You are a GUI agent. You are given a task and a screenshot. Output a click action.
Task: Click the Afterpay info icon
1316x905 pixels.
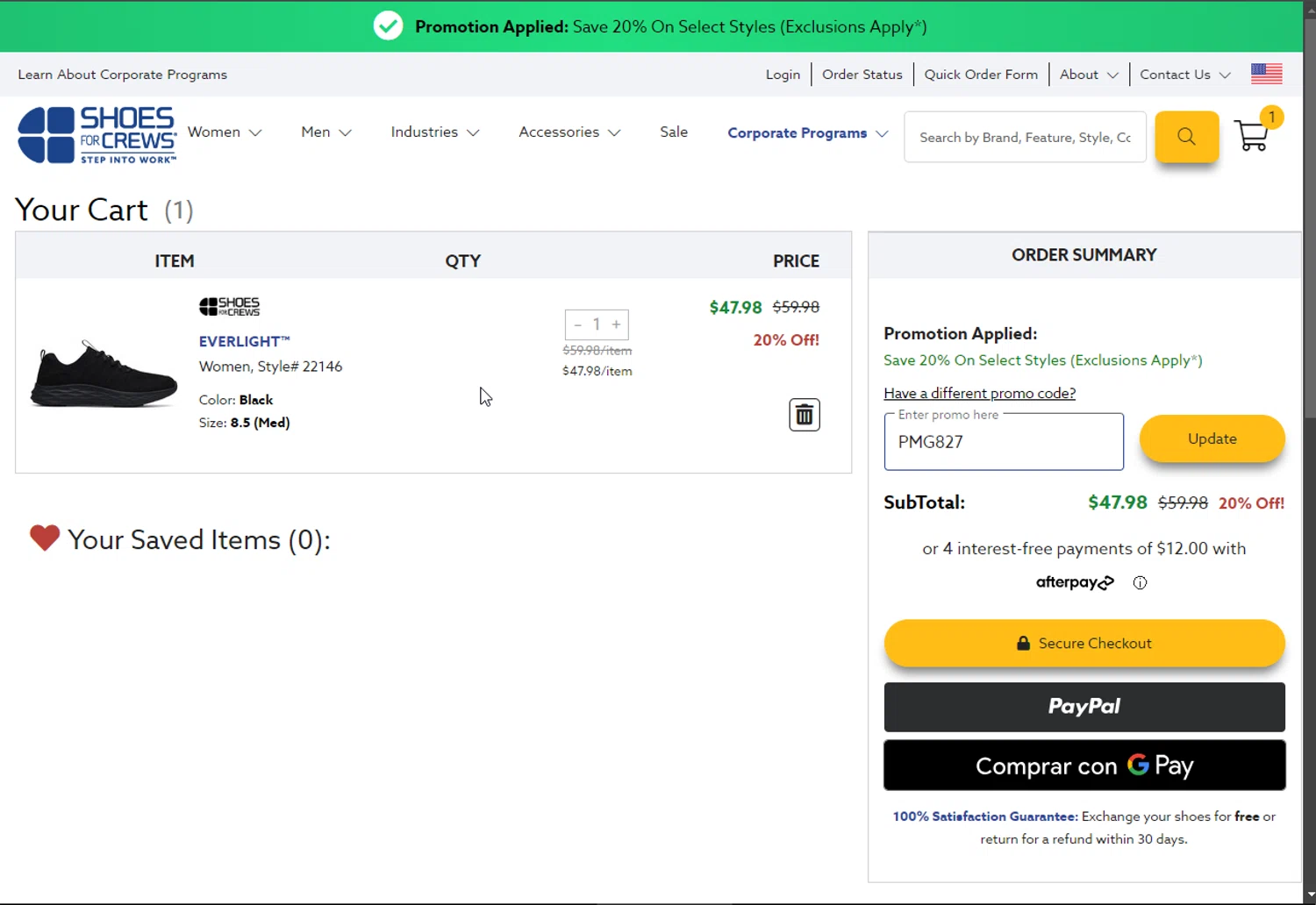pos(1140,582)
